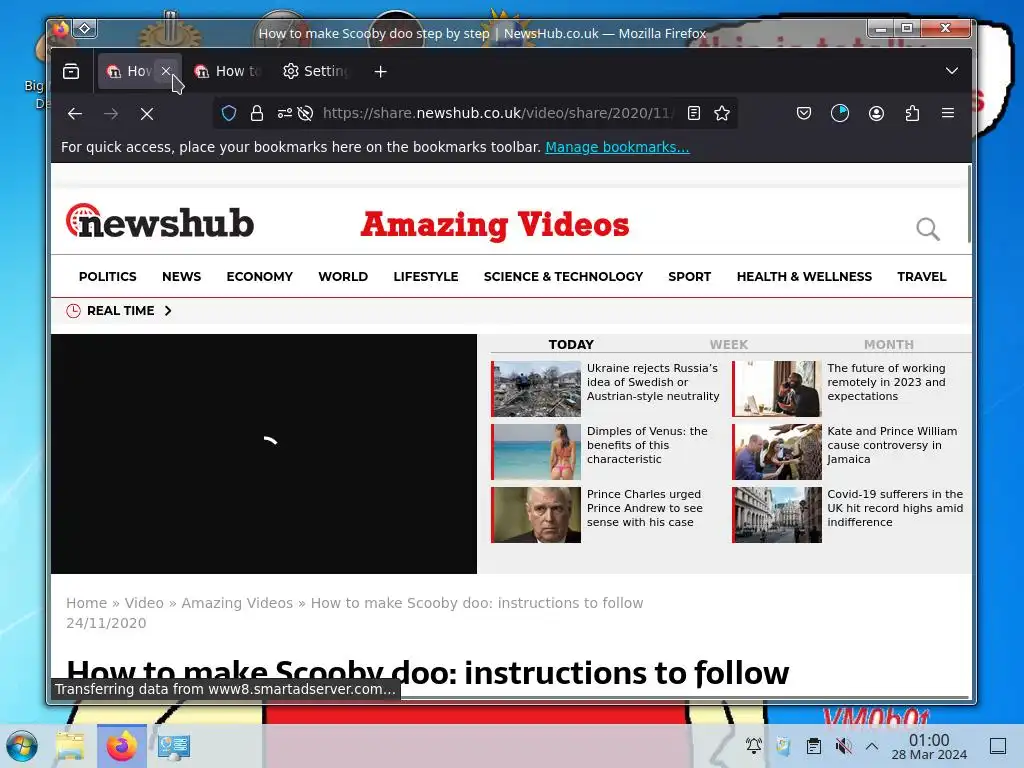Screen dimensions: 1024x768
Task: Click Video breadcrumb link
Action: [144, 603]
